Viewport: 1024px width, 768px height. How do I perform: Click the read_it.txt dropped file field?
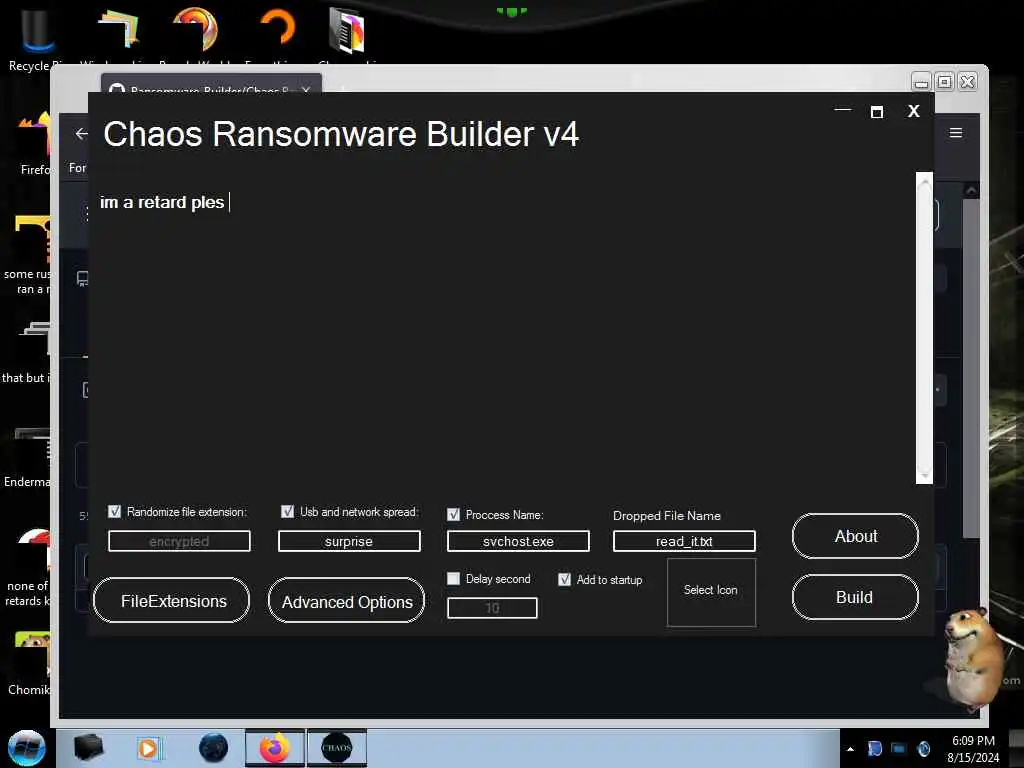tap(684, 541)
